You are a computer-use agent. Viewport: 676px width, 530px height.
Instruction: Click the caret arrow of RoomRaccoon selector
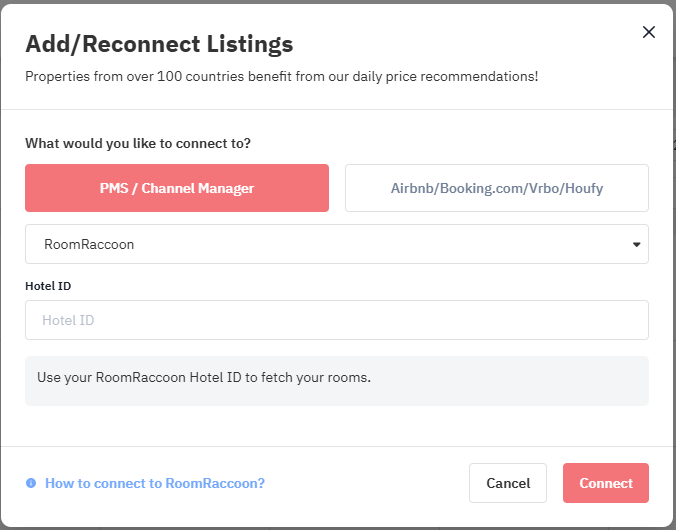point(636,245)
